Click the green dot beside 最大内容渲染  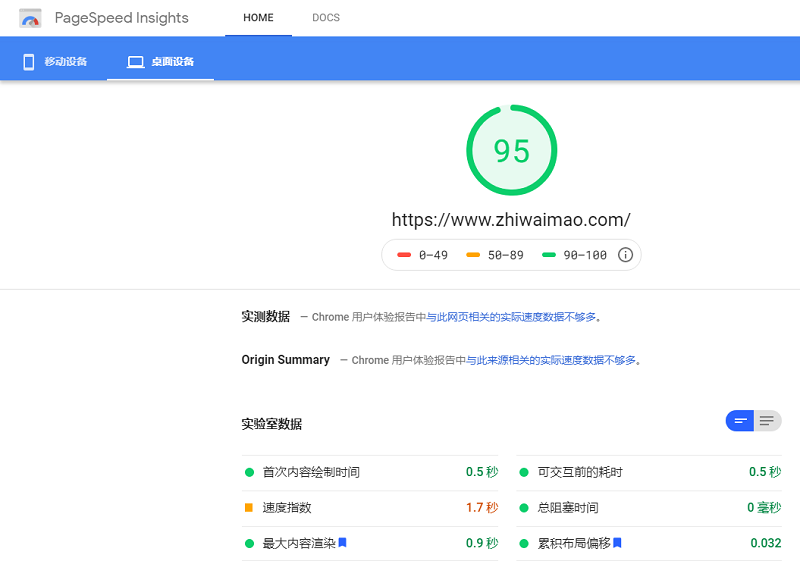tap(249, 544)
